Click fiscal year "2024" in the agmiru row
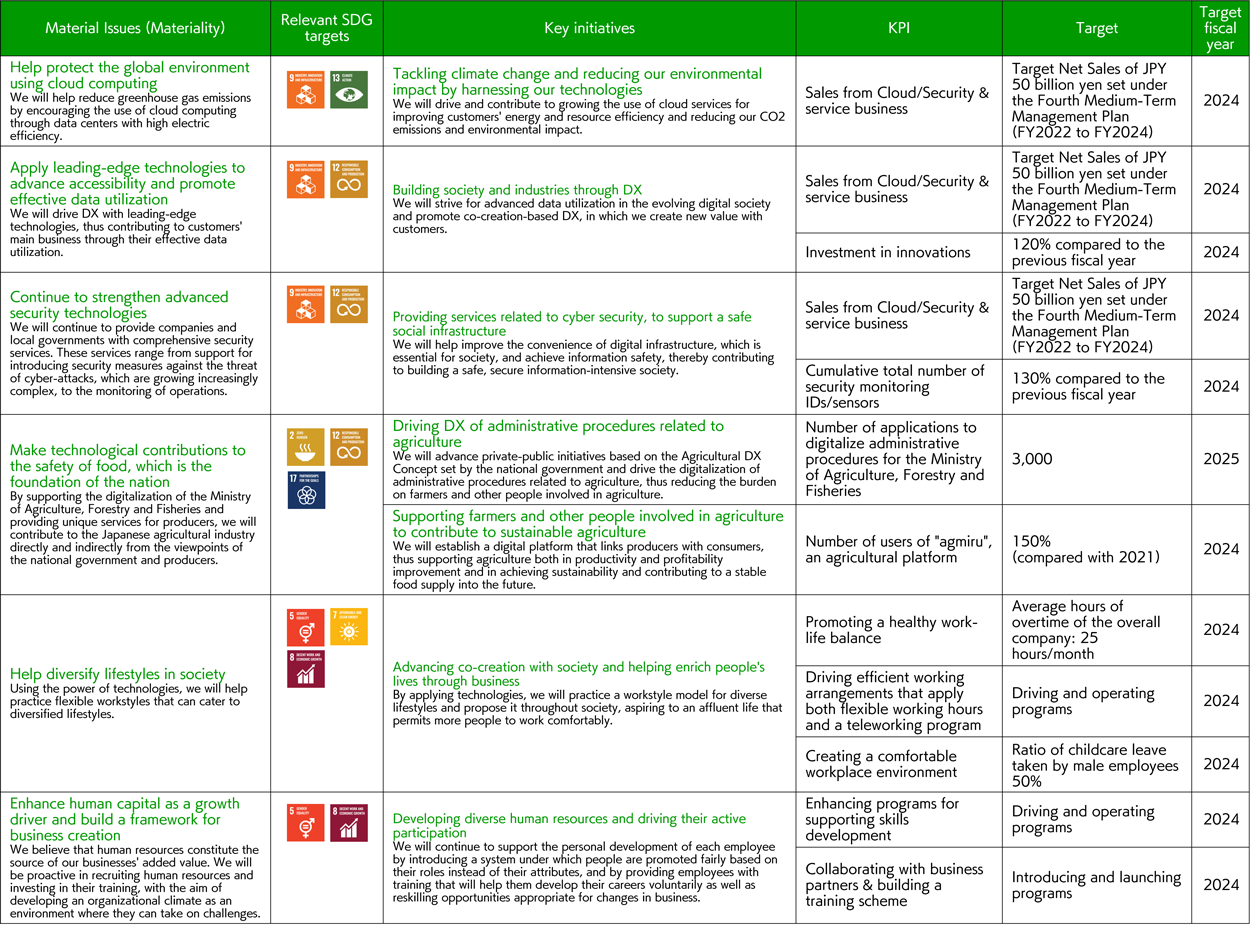 point(1221,549)
